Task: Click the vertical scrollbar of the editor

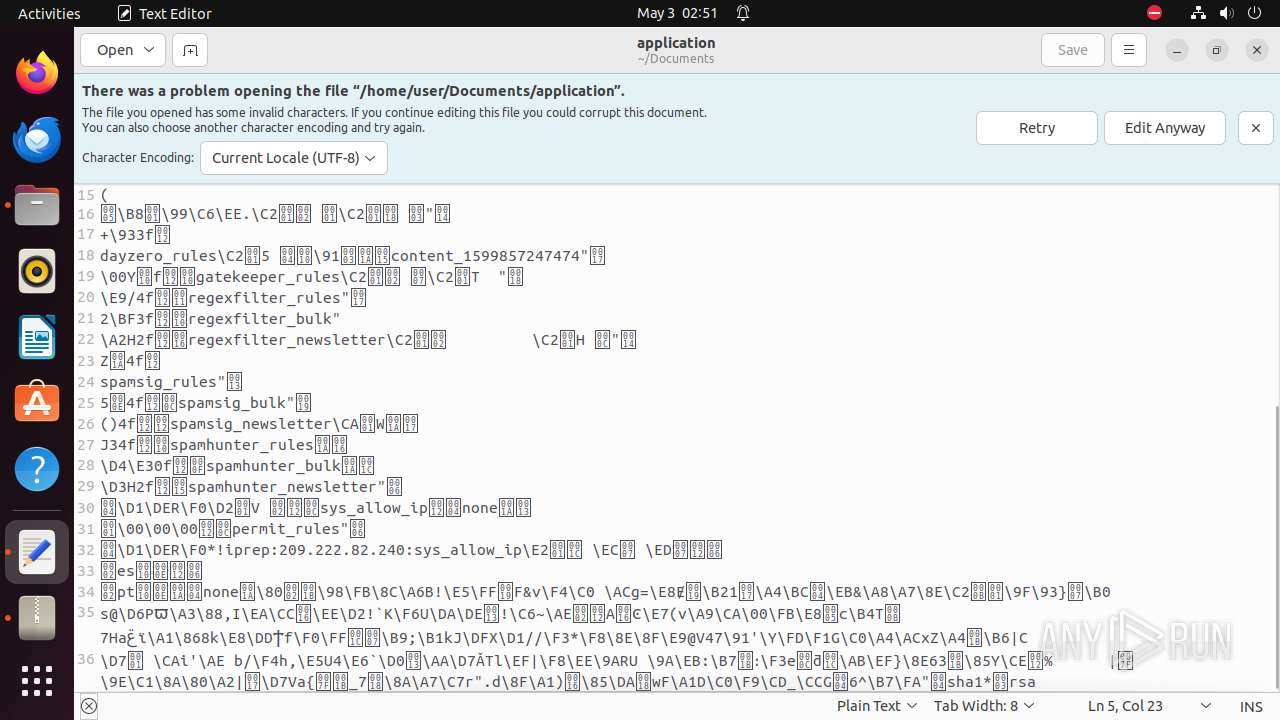Action: [x=1276, y=548]
